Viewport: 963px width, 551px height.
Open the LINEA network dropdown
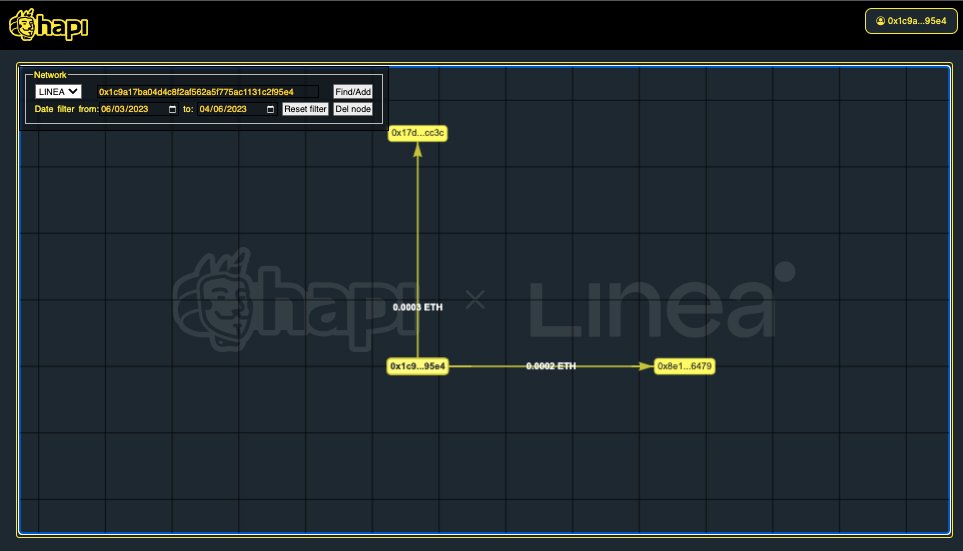pos(58,92)
